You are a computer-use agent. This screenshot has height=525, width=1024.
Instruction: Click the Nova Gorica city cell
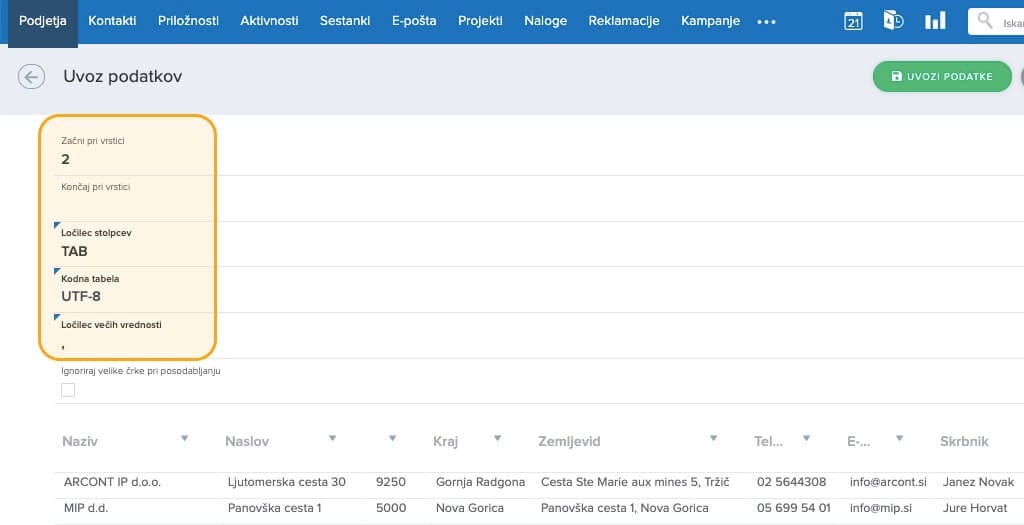coord(470,507)
